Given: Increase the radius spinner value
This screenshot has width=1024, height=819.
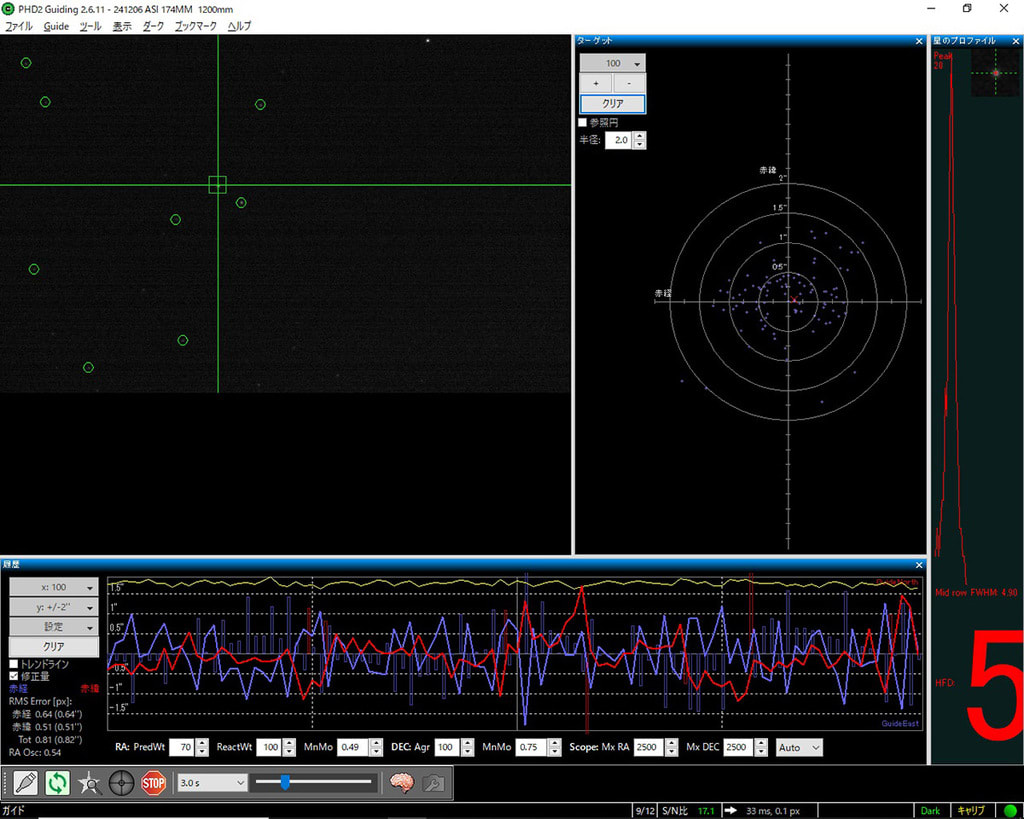Looking at the screenshot, I should [639, 136].
